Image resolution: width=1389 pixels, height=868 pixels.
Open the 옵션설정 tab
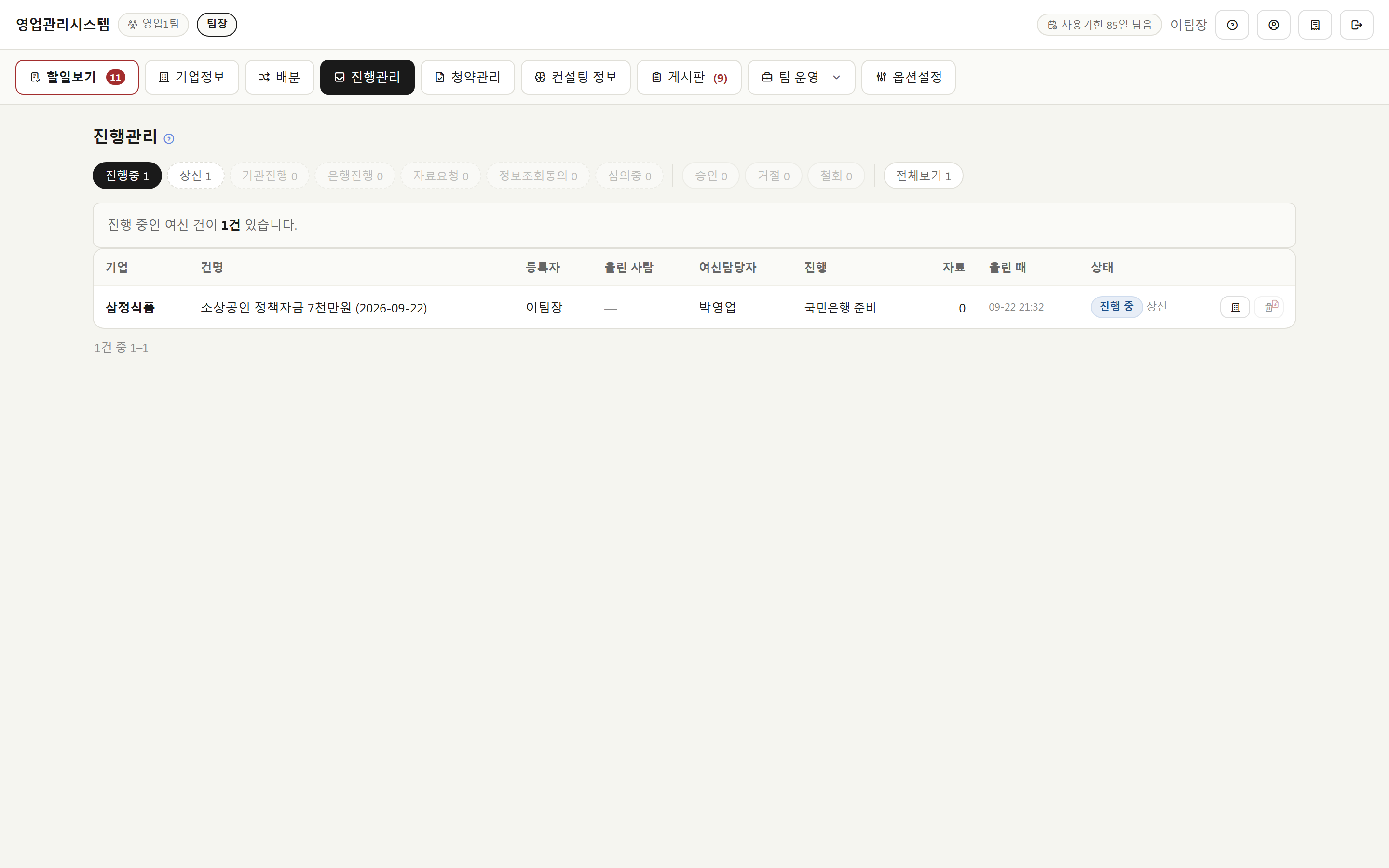tap(909, 77)
